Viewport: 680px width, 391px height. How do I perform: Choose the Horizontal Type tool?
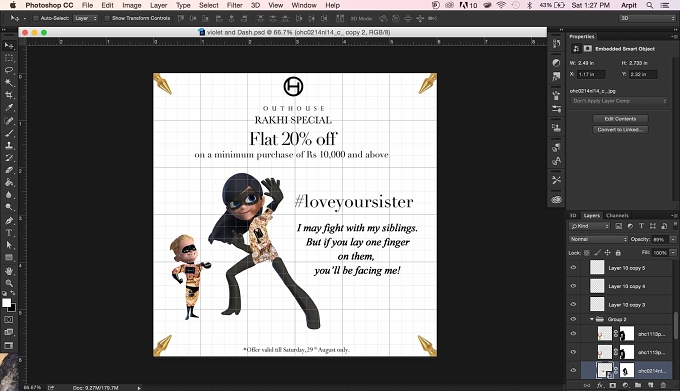[x=9, y=233]
